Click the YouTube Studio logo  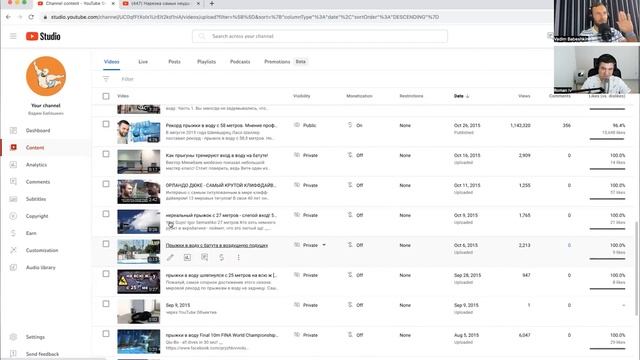click(43, 36)
